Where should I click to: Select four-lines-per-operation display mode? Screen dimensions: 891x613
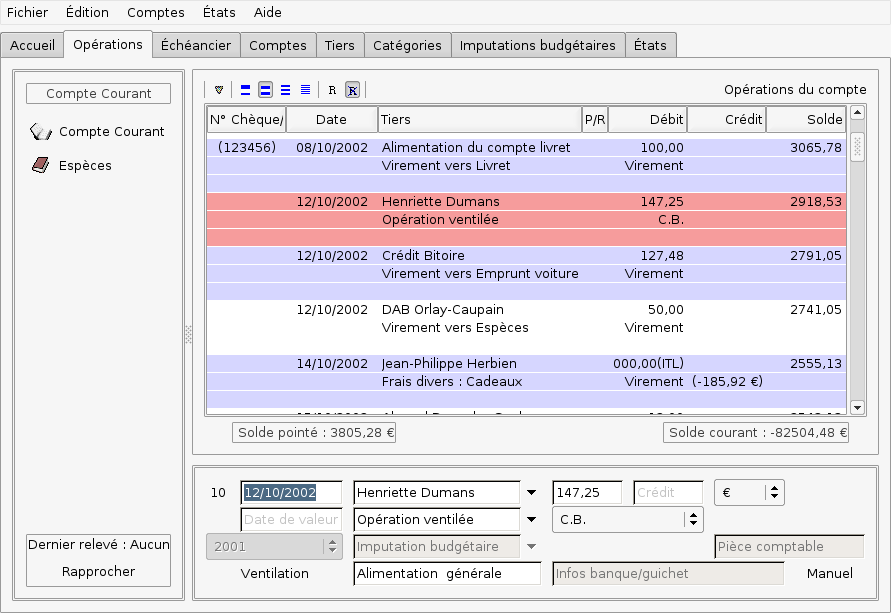(x=306, y=90)
